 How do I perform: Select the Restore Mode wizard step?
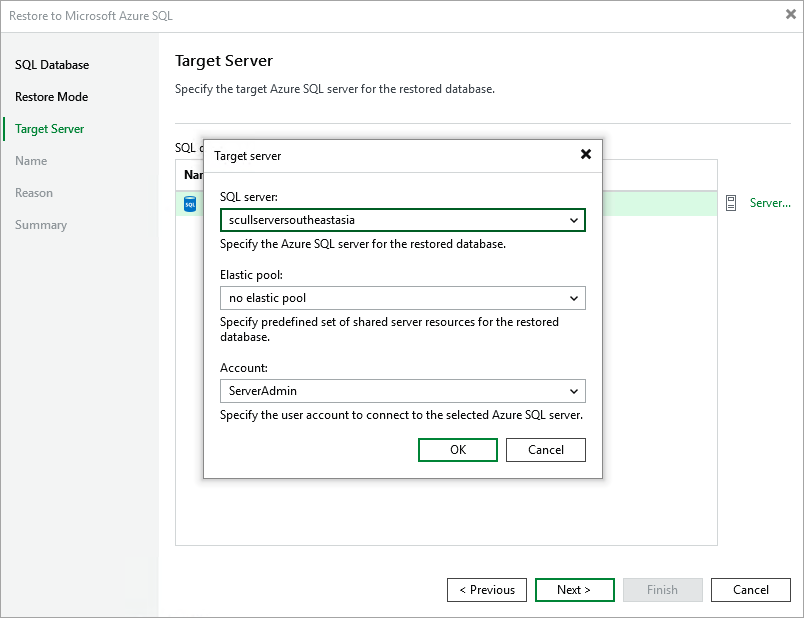[51, 96]
